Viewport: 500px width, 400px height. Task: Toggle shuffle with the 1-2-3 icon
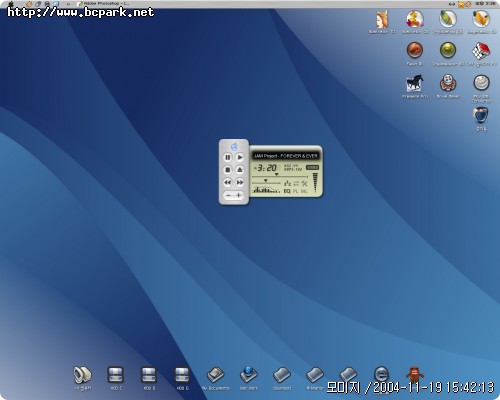[287, 183]
